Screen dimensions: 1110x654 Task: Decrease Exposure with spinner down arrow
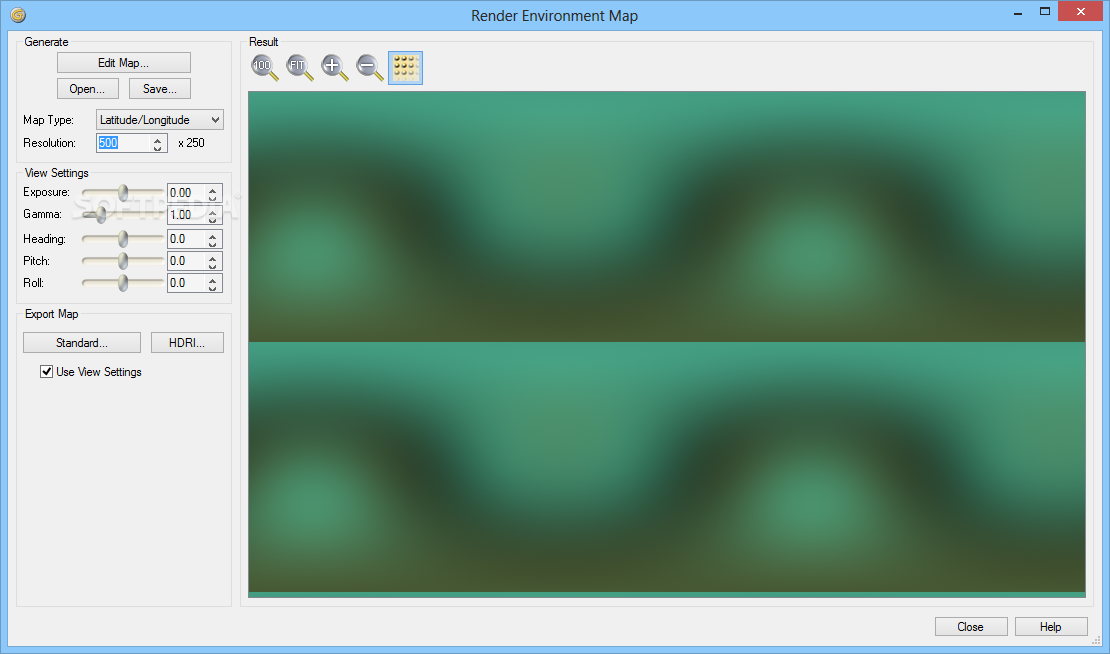pyautogui.click(x=212, y=197)
